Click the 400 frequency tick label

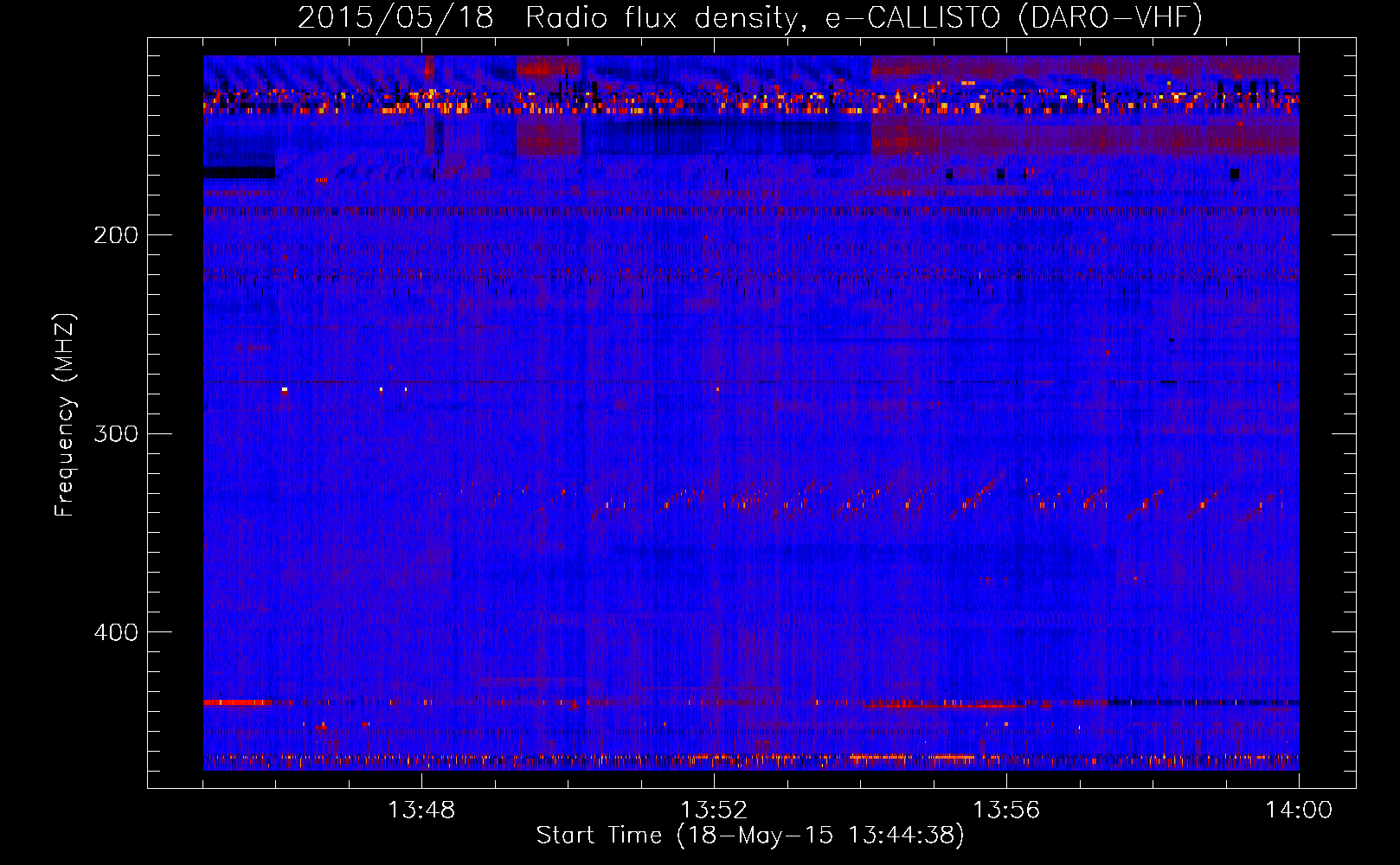pyautogui.click(x=116, y=632)
